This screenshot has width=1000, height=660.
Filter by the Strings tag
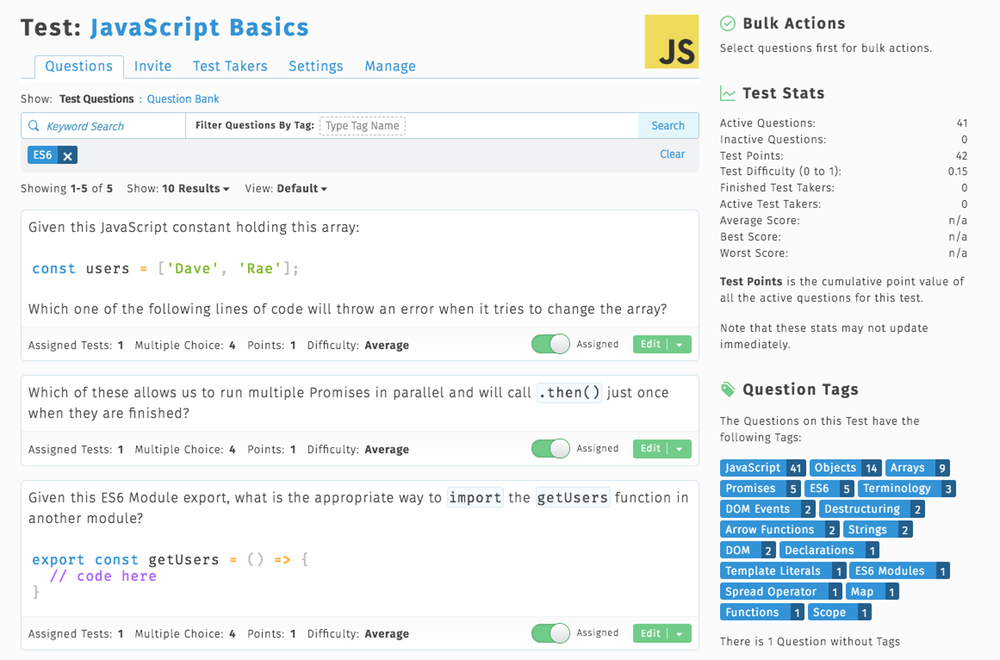click(x=878, y=529)
